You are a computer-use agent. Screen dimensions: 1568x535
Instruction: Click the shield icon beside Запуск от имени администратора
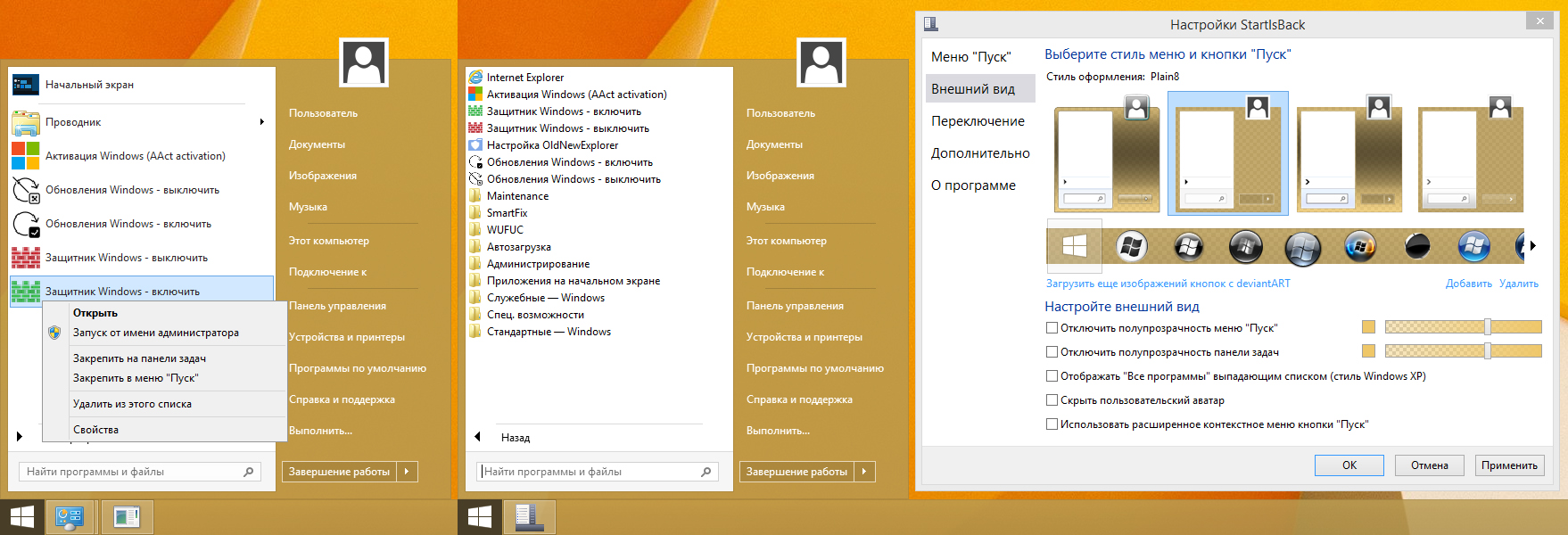coord(54,333)
